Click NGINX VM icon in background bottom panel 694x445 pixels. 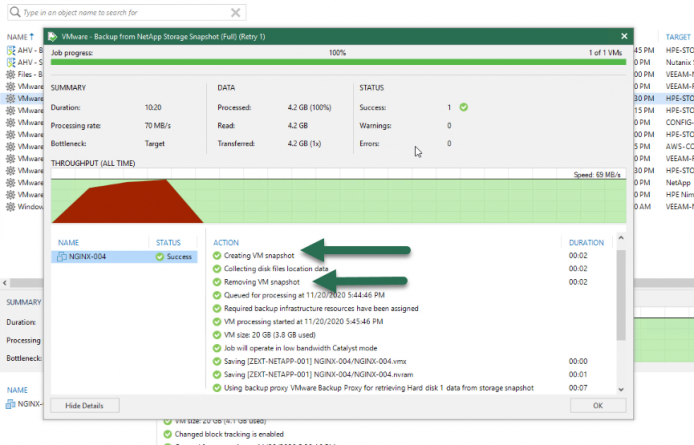(10, 404)
